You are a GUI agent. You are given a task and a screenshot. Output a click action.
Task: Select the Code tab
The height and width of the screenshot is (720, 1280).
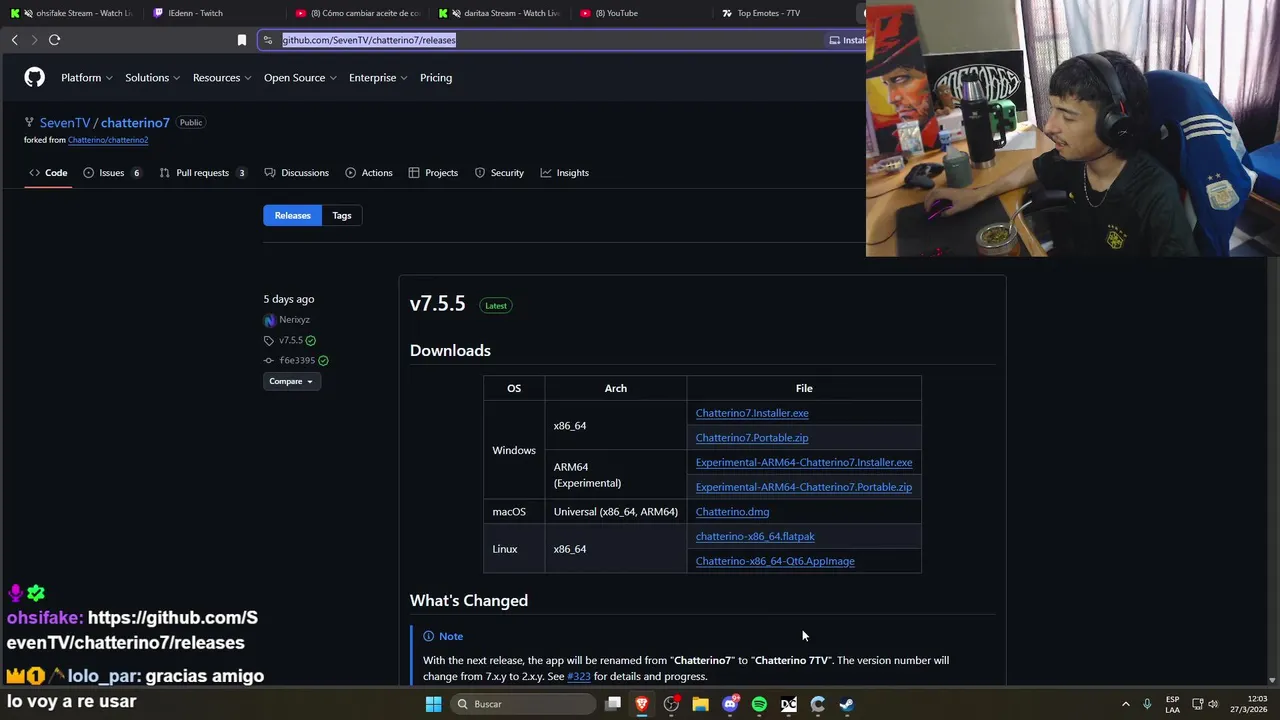[x=47, y=173]
